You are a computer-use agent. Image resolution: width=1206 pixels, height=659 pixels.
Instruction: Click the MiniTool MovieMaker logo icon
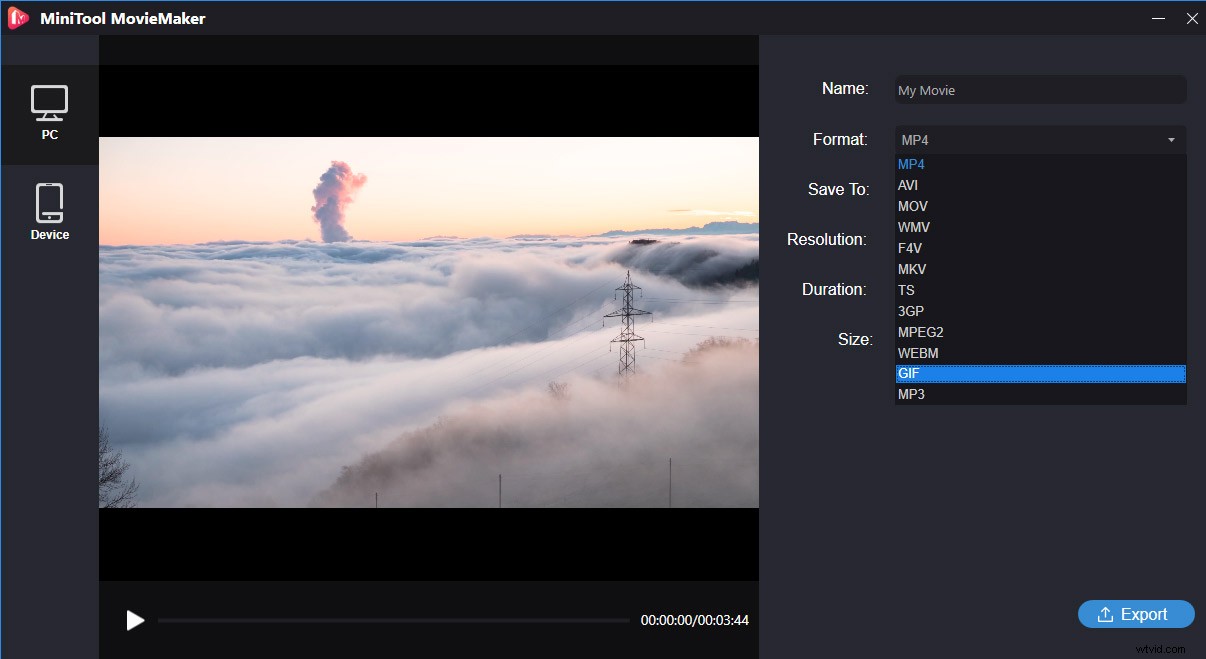[x=17, y=17]
